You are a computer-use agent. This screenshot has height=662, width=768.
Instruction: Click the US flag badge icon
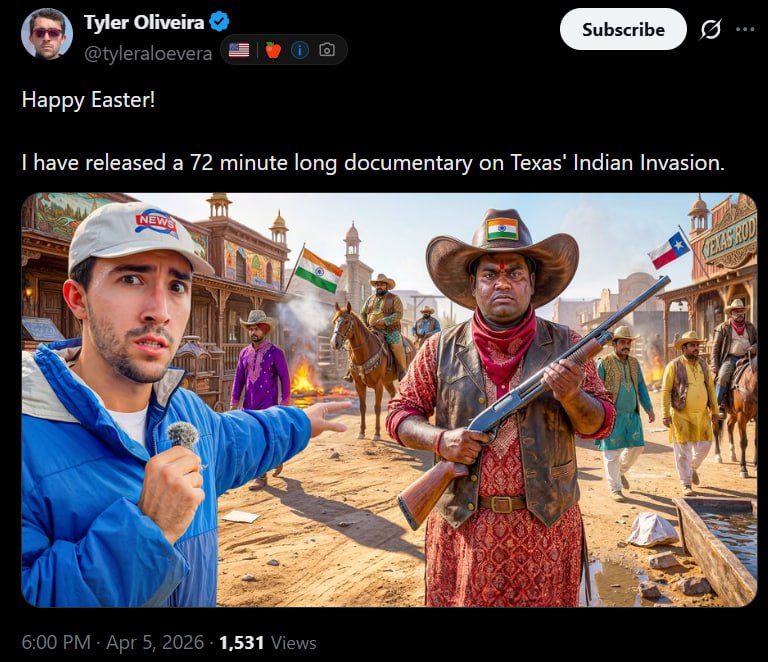(239, 49)
